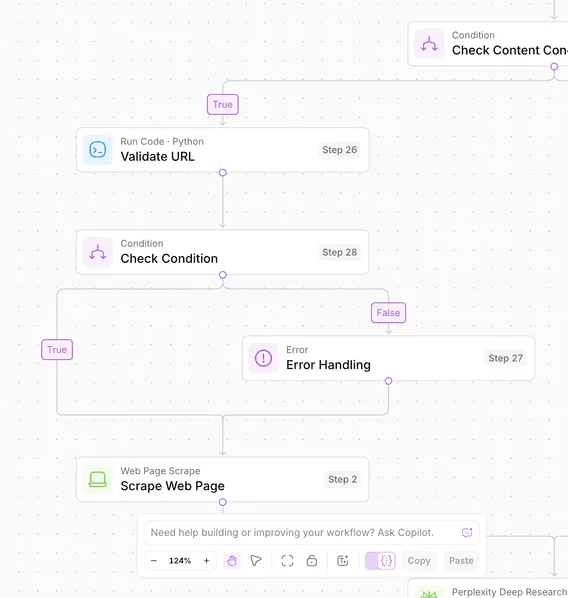Toggle the curly-braces variables switch
Screen dimensions: 568x598
[380, 561]
